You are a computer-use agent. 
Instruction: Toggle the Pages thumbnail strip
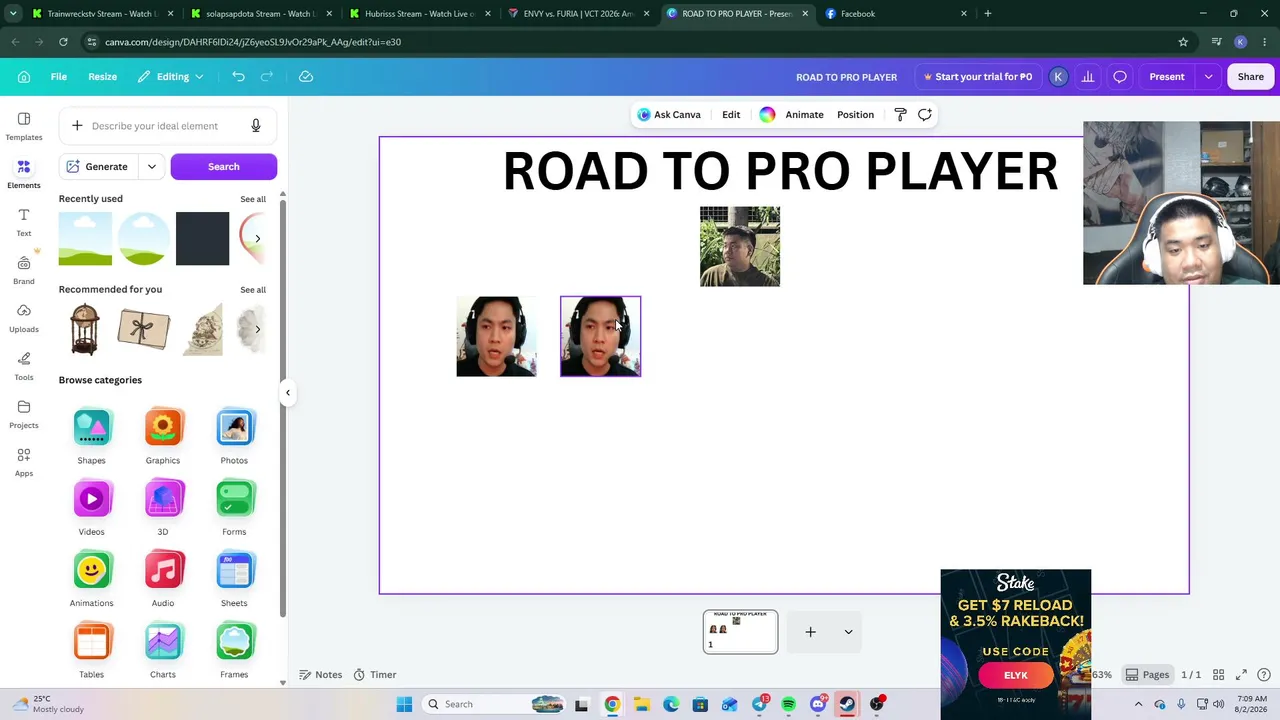click(x=1147, y=675)
